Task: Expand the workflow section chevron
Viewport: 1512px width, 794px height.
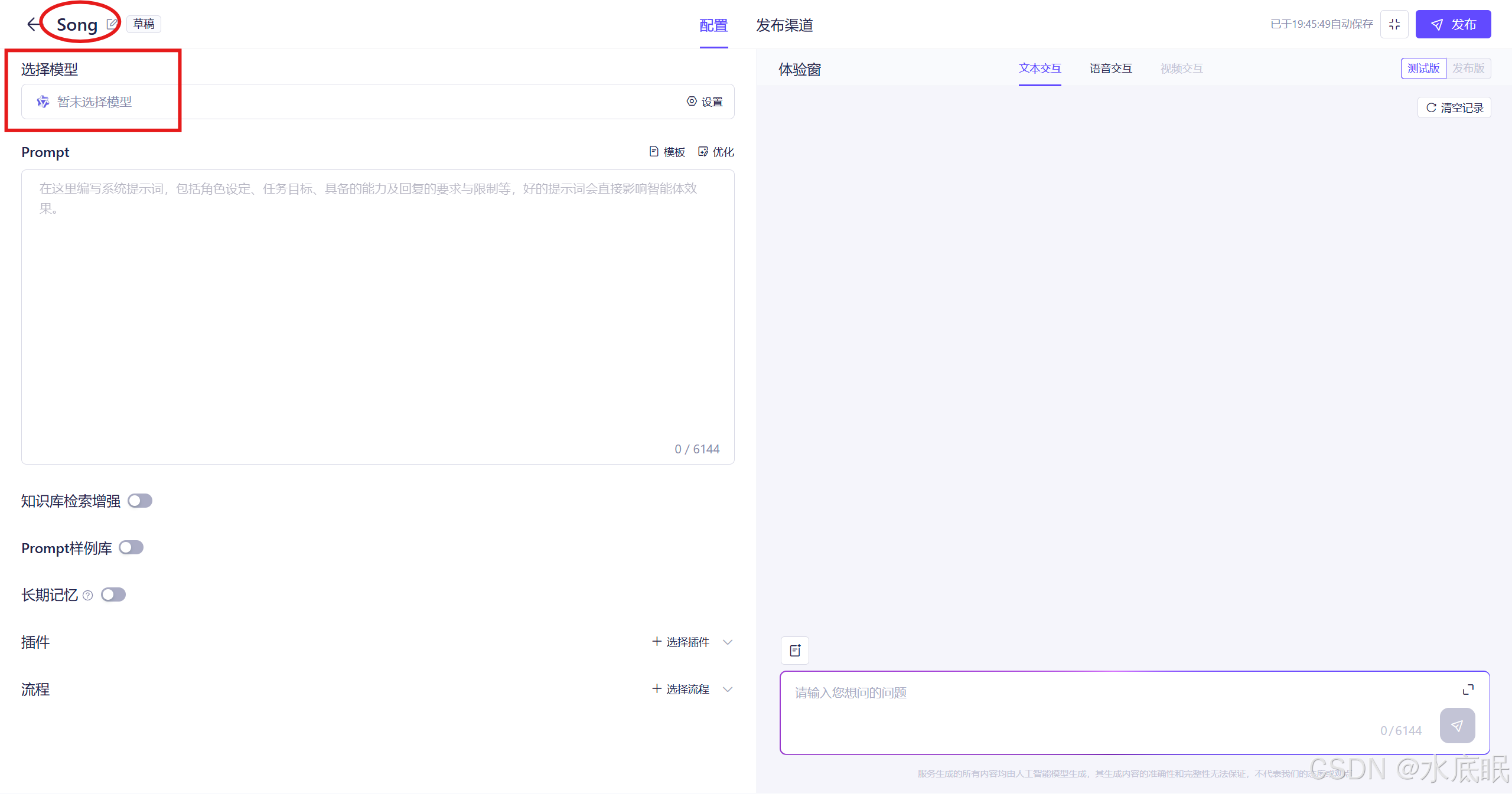Action: (x=728, y=689)
